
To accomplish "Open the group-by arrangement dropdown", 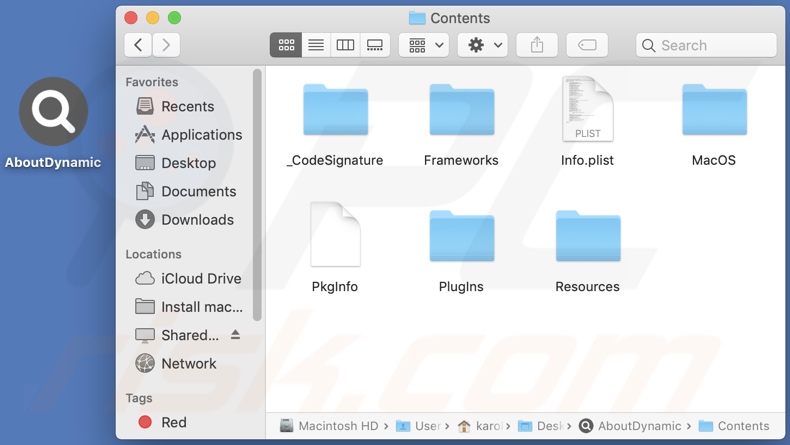I will coord(424,45).
